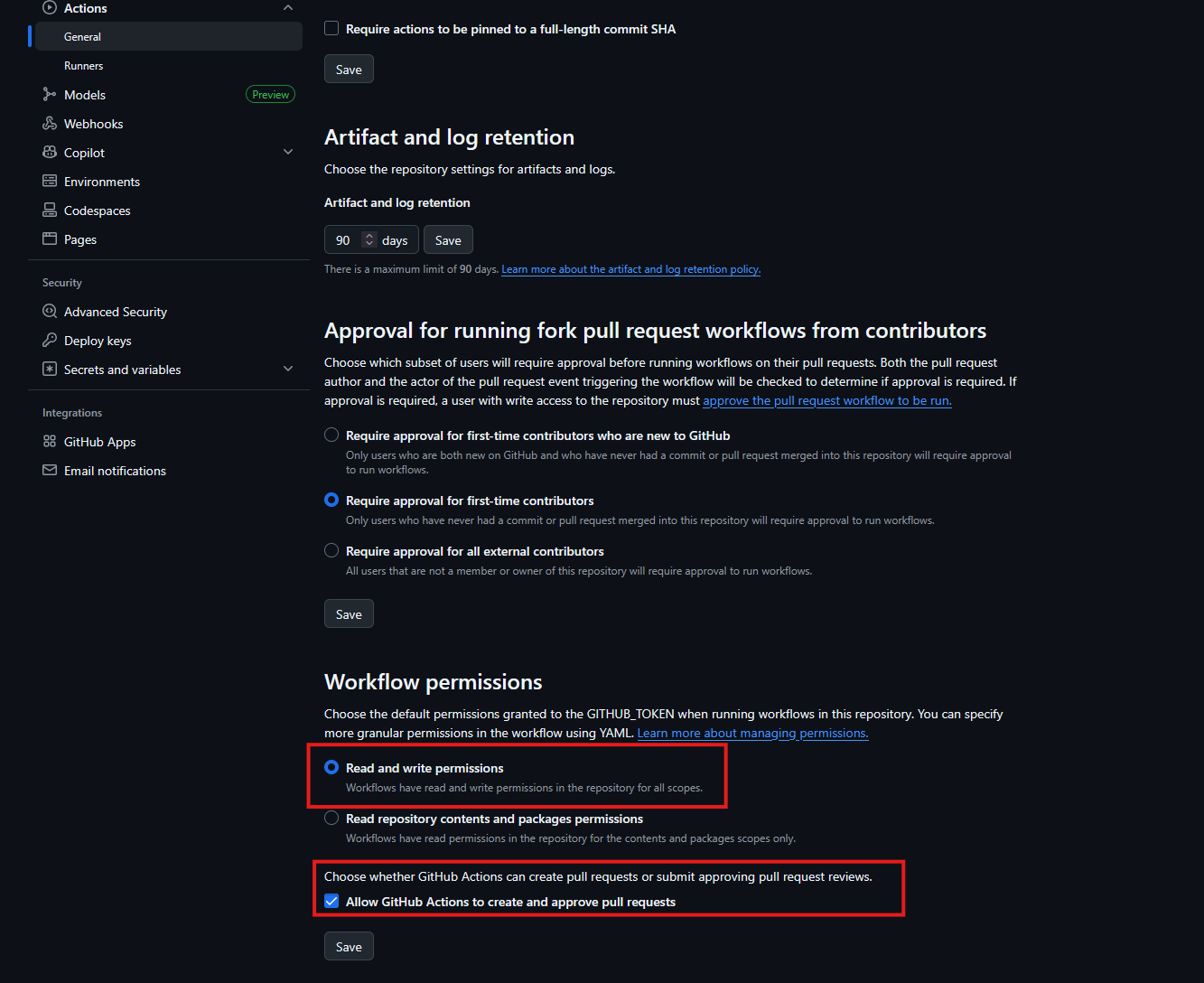Switch to the Runners tab
Viewport: 1204px width, 983px height.
point(83,65)
